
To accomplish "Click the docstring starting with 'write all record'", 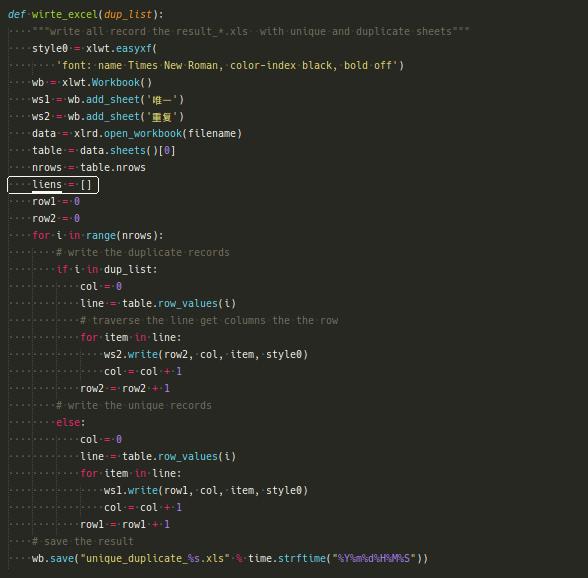I will [x=250, y=31].
